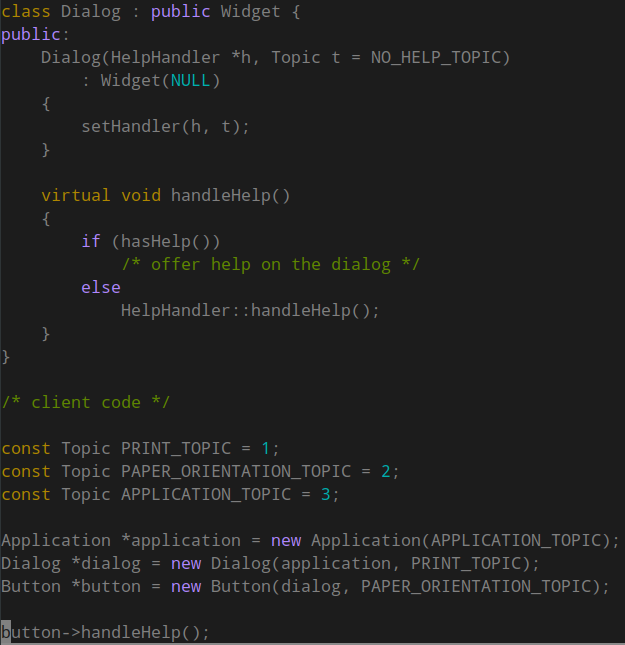Click the button->handleHelp() call on last line
Screen dimensions: 625x645
(106, 632)
